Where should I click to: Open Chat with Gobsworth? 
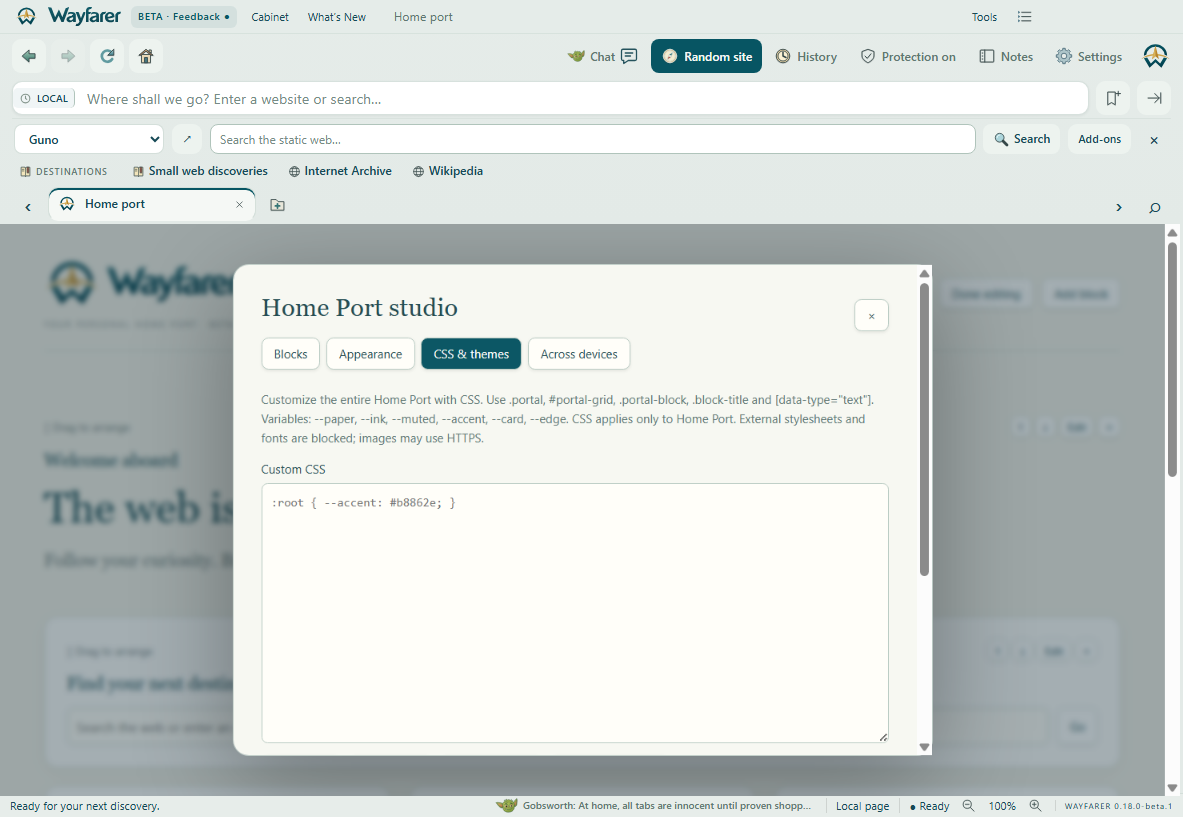click(x=602, y=57)
